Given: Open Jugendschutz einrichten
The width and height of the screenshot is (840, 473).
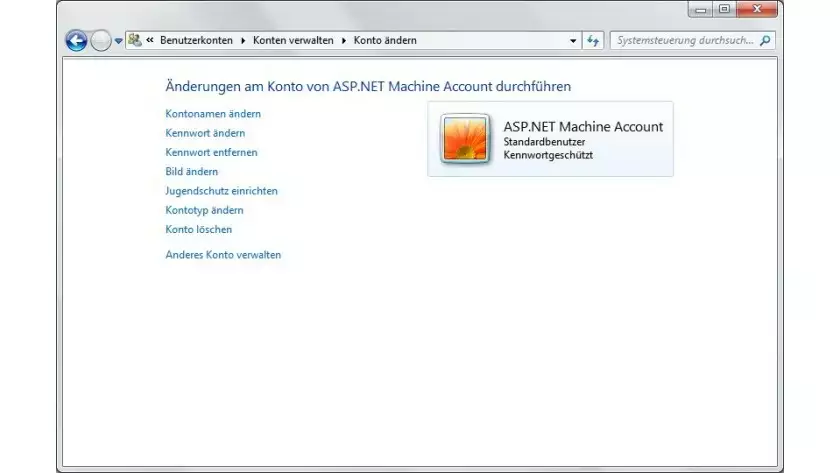Looking at the screenshot, I should point(221,191).
